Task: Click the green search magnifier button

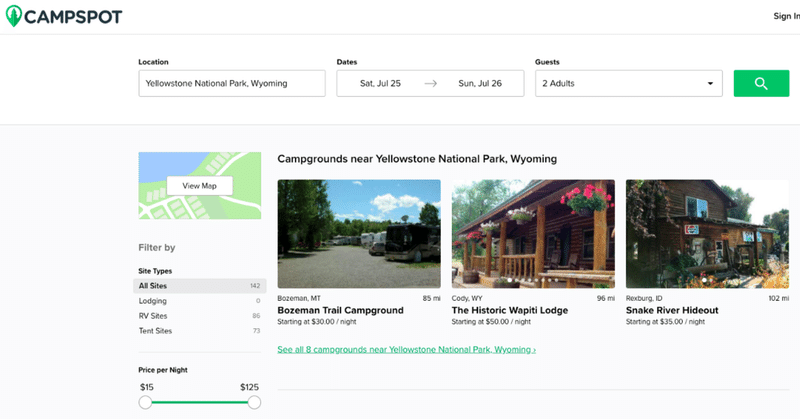Action: (761, 83)
